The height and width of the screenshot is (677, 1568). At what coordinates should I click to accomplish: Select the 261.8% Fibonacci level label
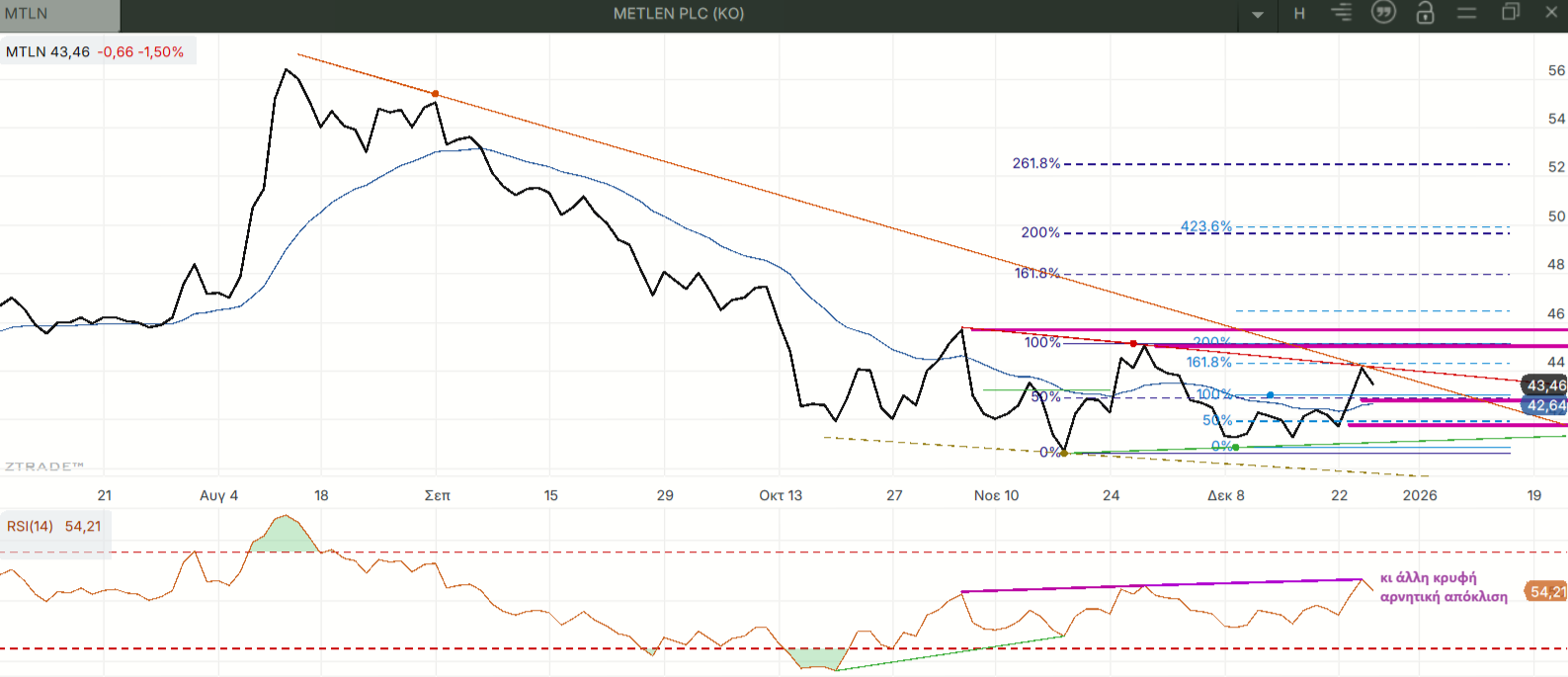click(x=1034, y=163)
